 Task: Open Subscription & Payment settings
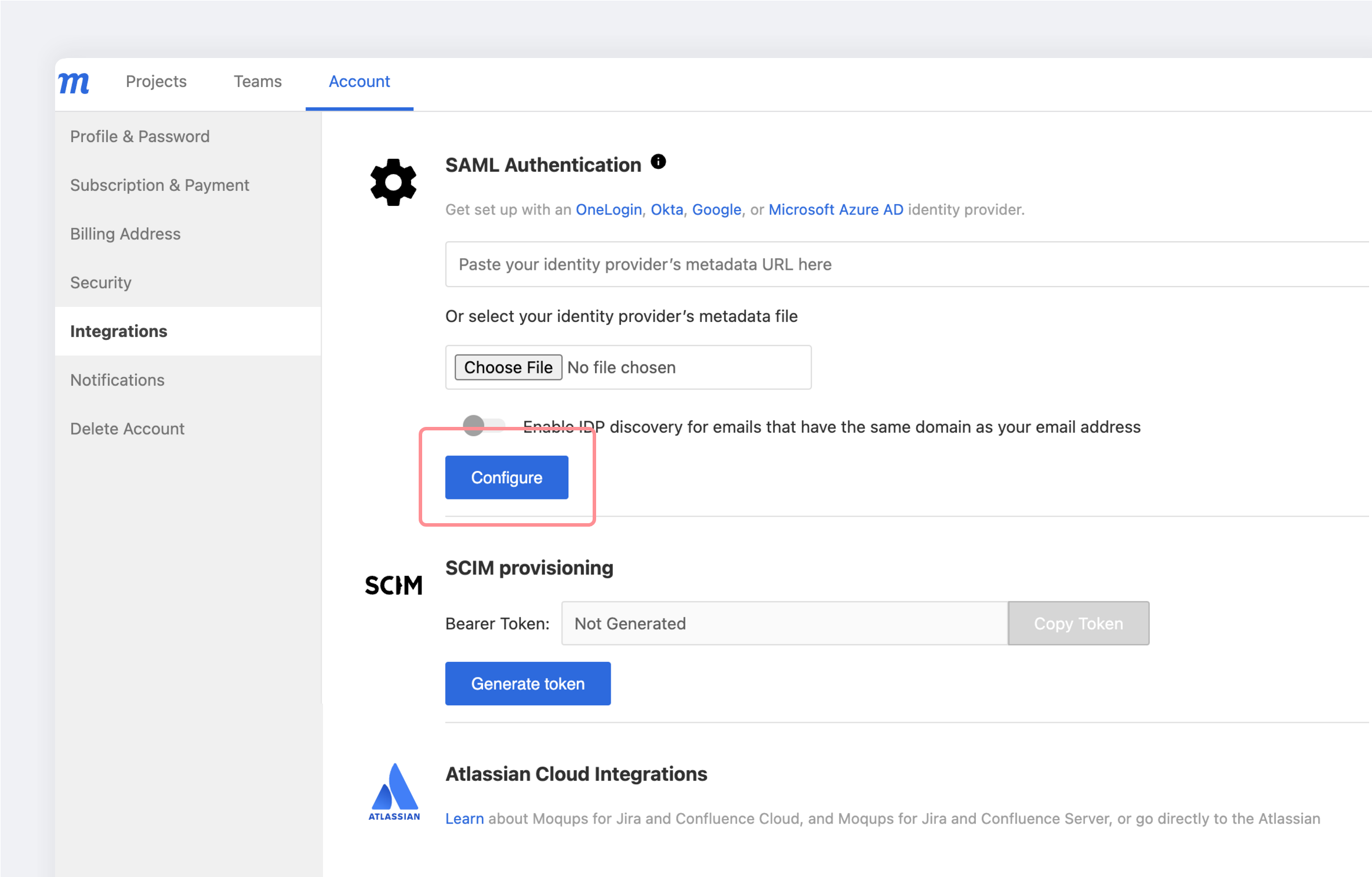click(x=160, y=185)
